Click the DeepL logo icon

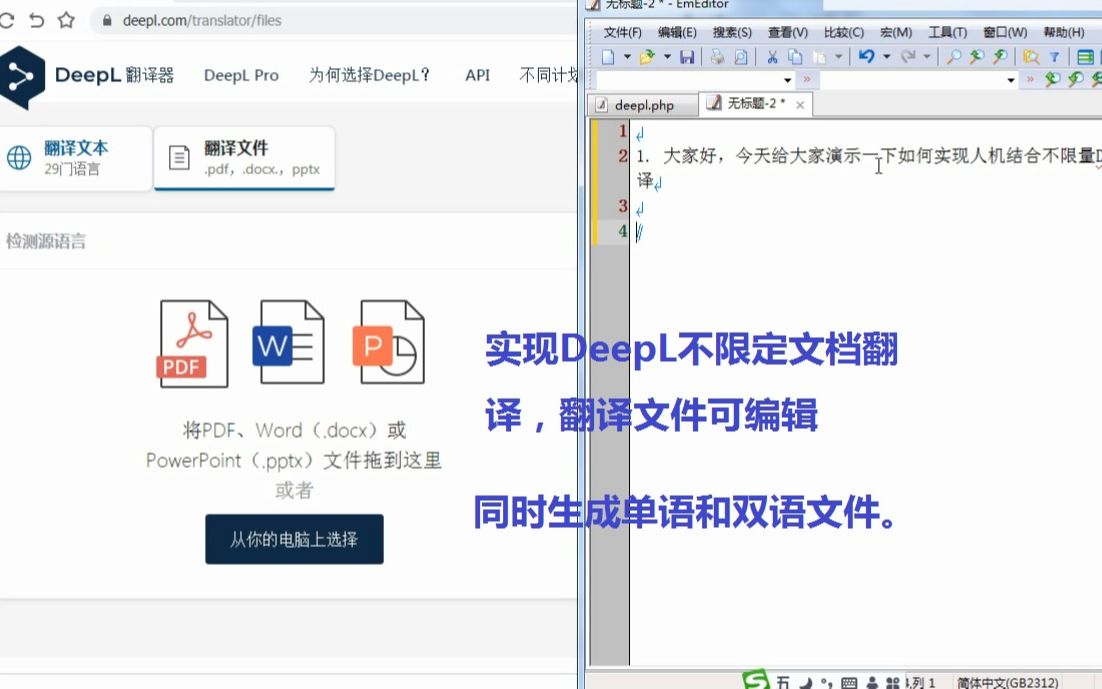click(x=21, y=77)
